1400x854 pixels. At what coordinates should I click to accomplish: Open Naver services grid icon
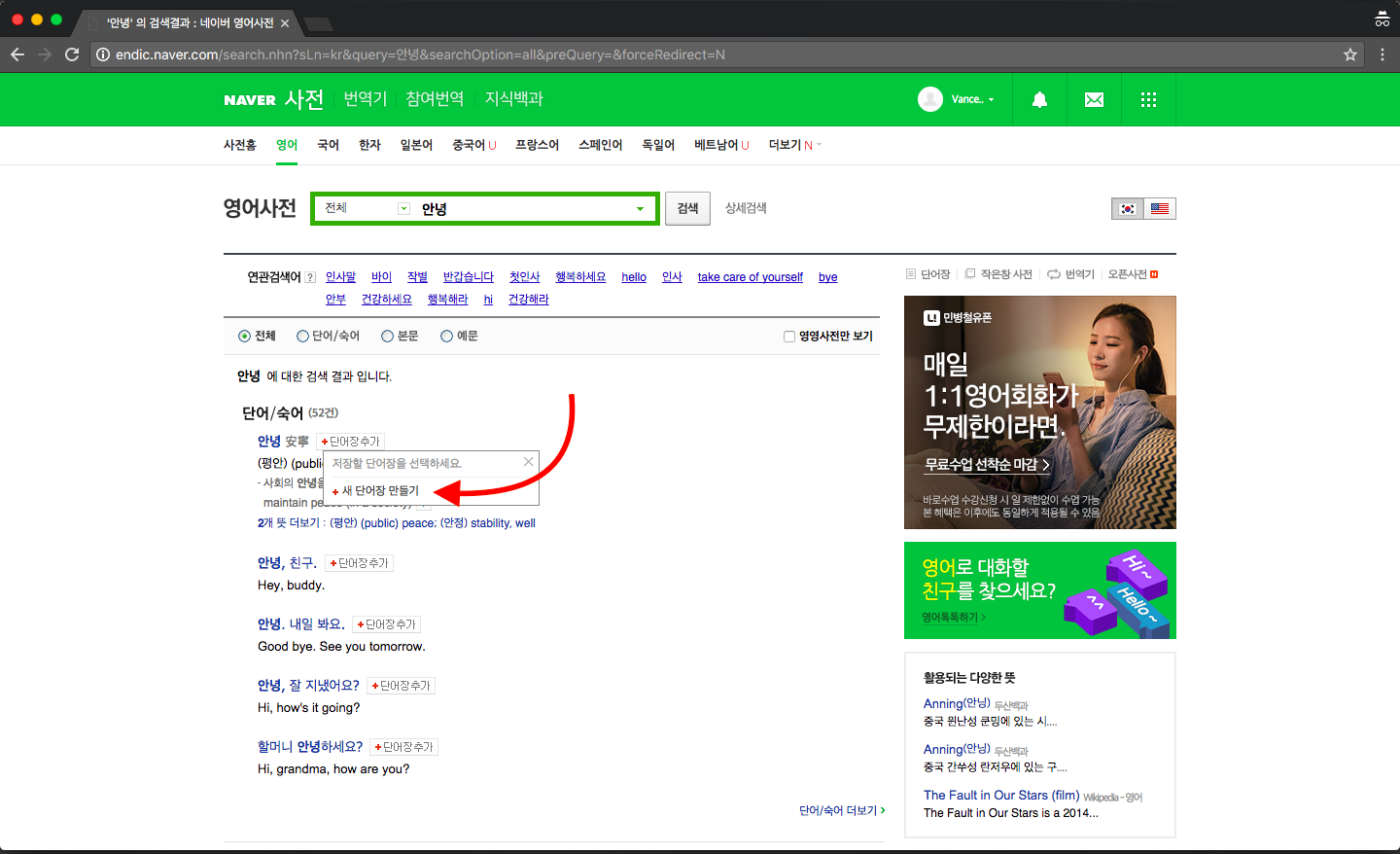[x=1148, y=99]
